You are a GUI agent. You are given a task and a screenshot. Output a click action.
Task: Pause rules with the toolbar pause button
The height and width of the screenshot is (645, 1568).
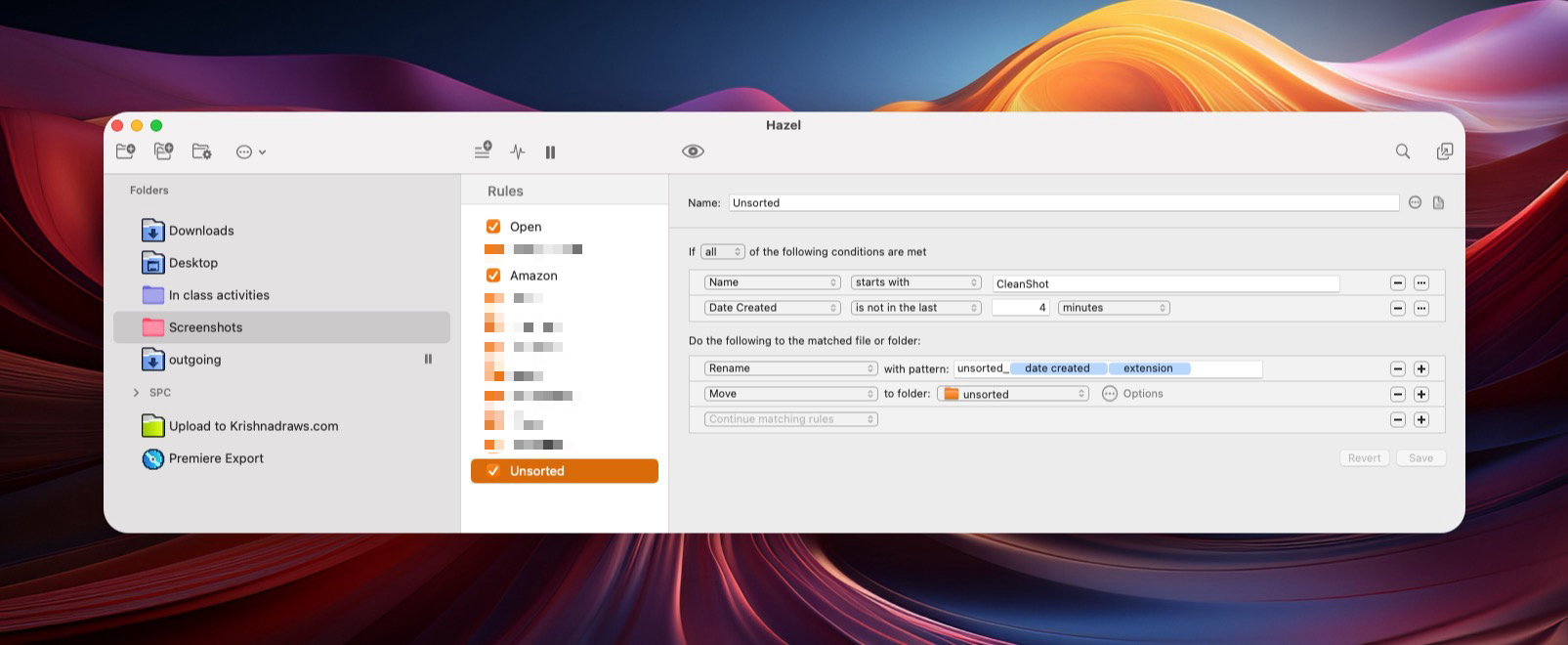click(550, 152)
